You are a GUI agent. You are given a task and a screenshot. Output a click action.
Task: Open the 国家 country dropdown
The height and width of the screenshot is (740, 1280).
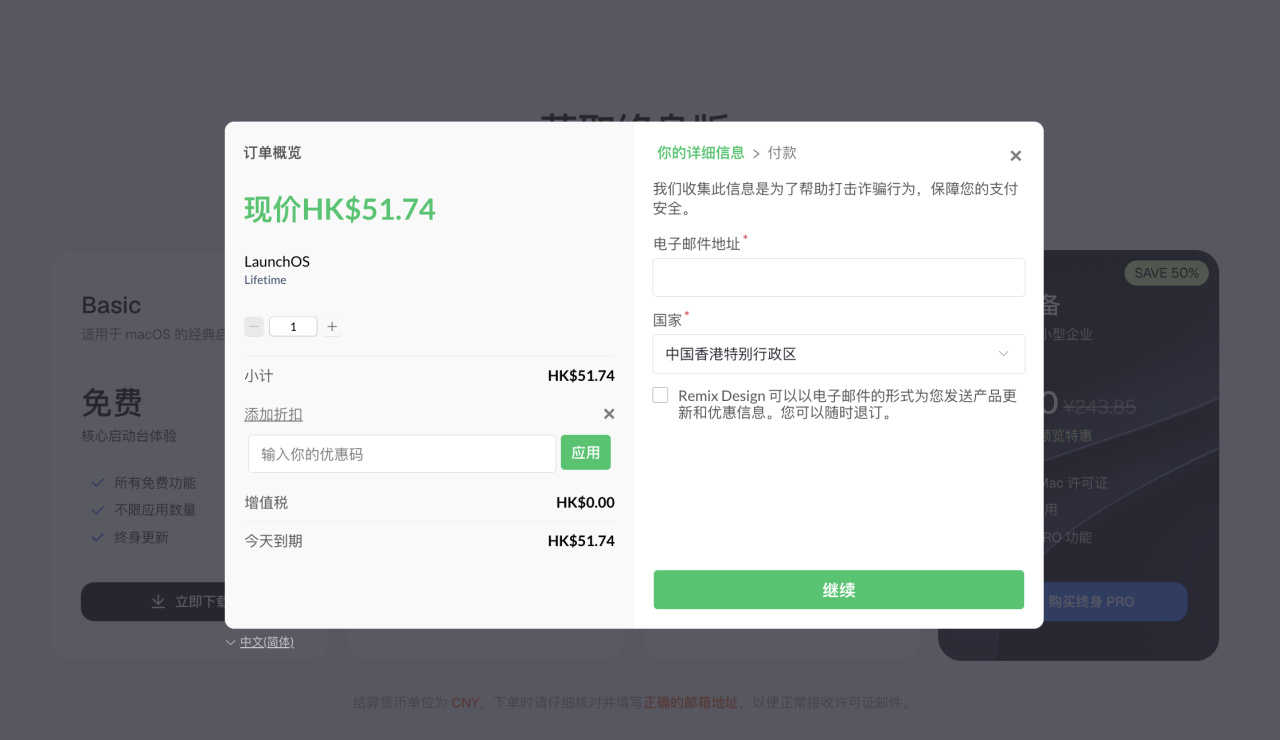click(x=839, y=354)
